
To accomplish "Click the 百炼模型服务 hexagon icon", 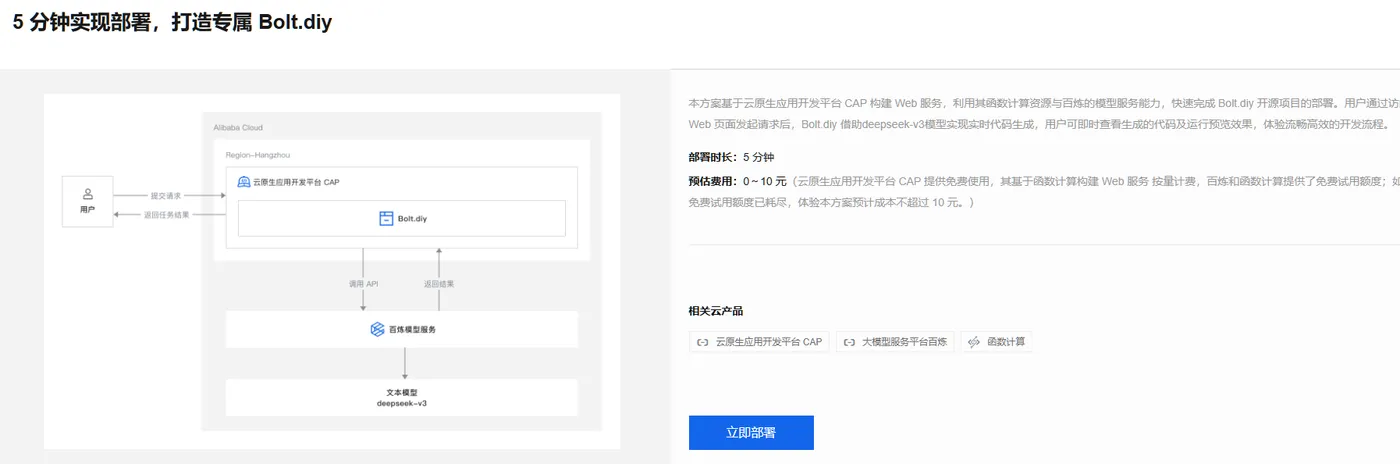I will [x=377, y=329].
